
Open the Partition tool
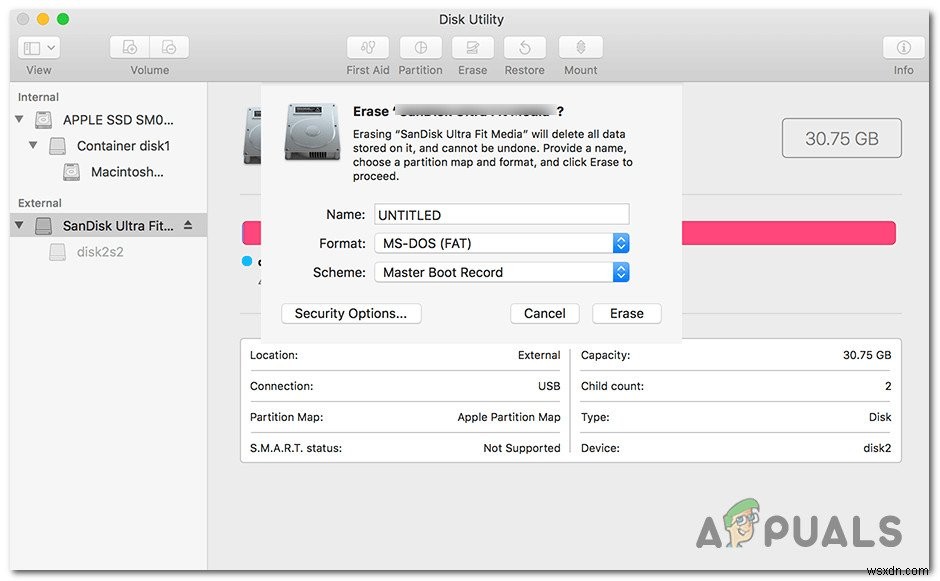pyautogui.click(x=420, y=47)
